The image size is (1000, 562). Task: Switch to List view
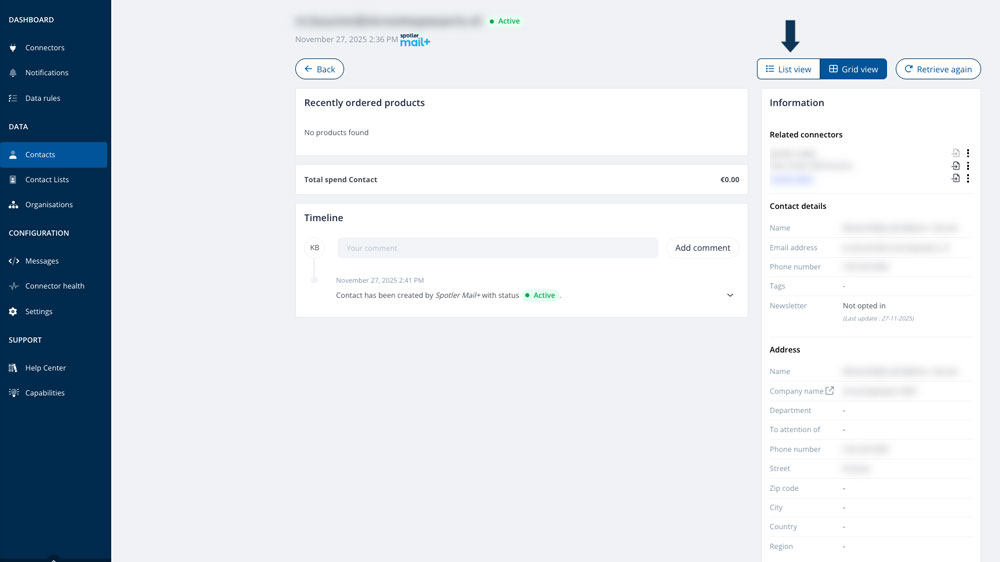[x=788, y=69]
